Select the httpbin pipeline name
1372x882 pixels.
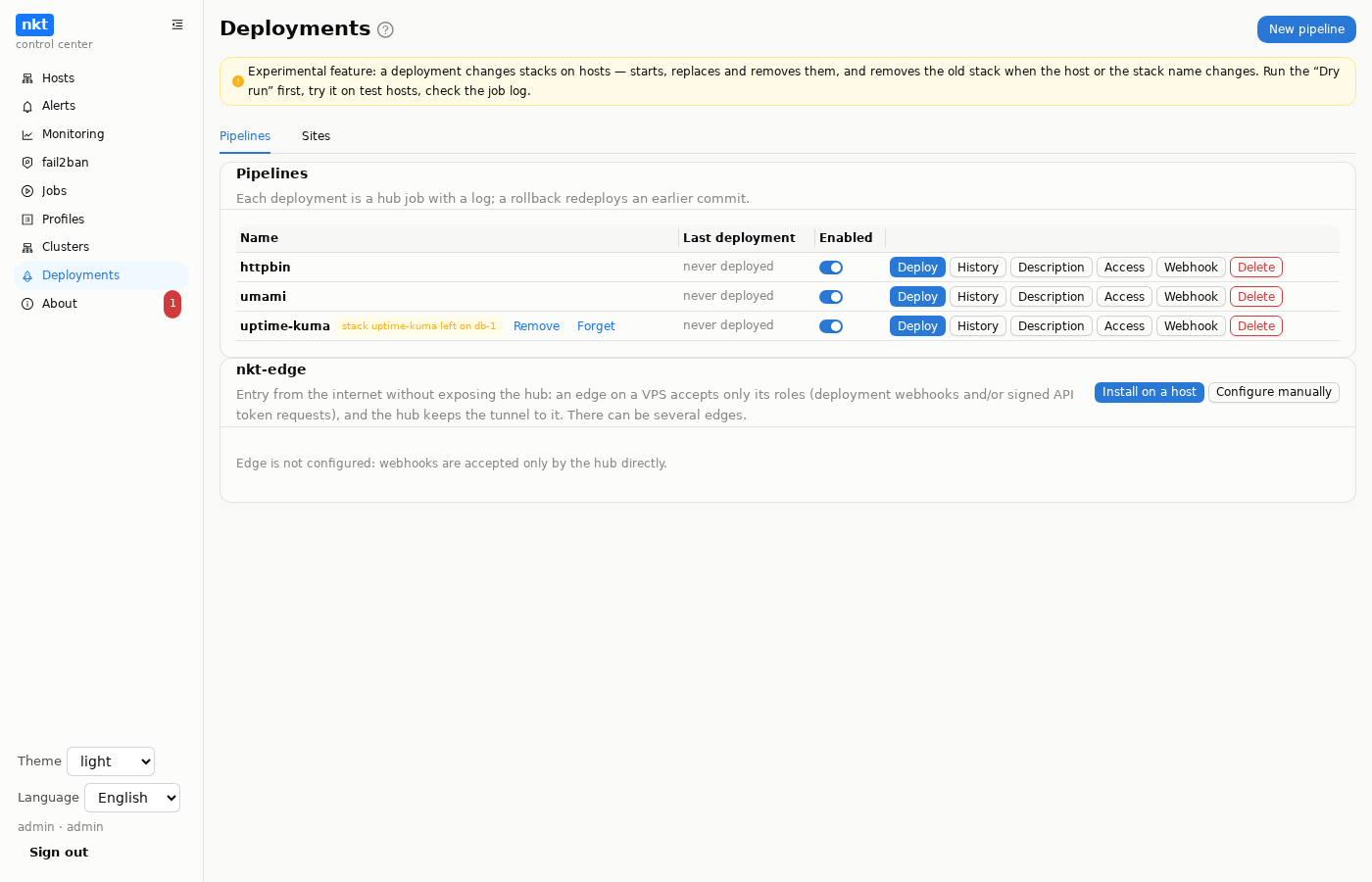266,268
